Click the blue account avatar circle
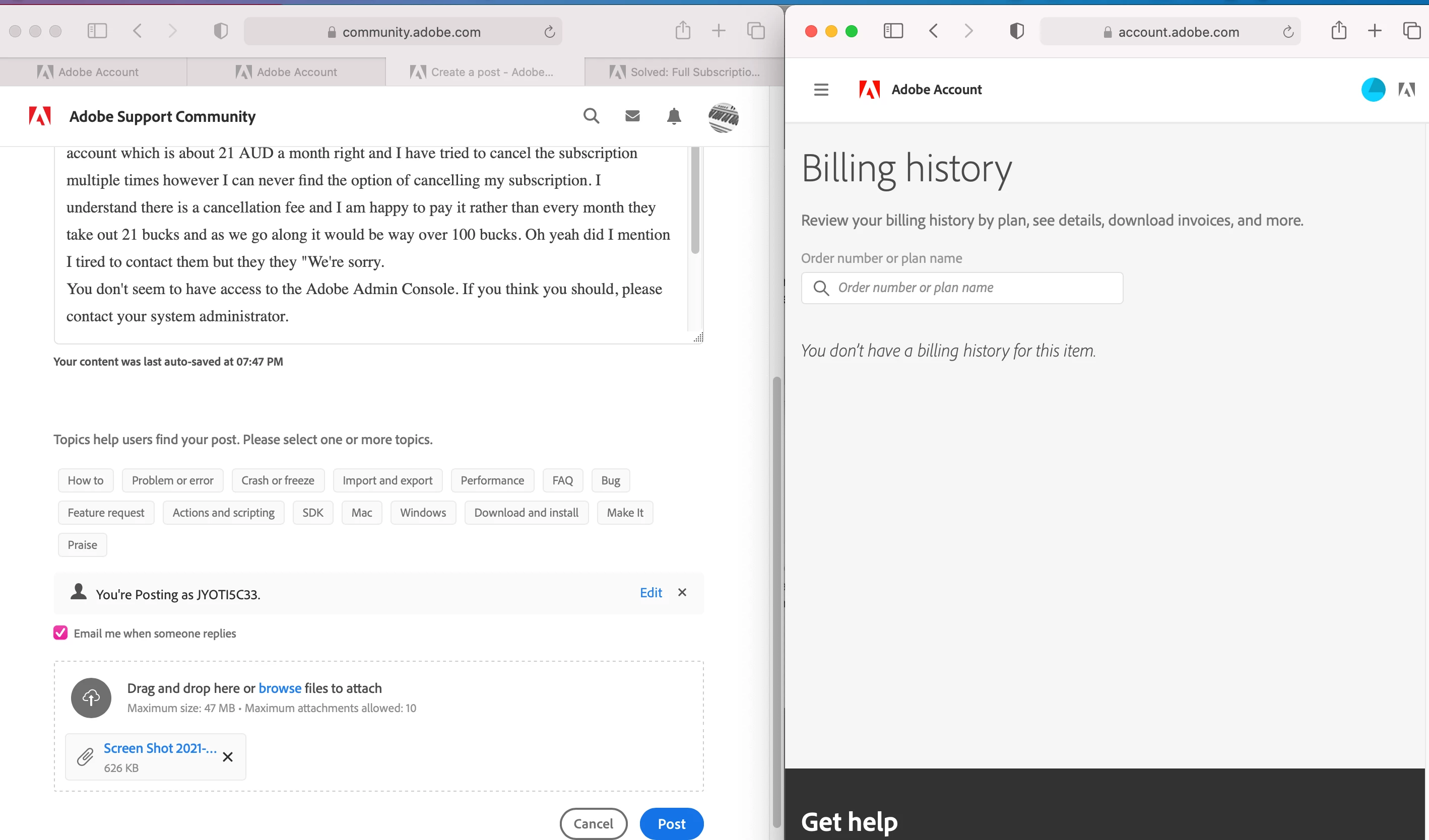The height and width of the screenshot is (840, 1429). [1373, 90]
